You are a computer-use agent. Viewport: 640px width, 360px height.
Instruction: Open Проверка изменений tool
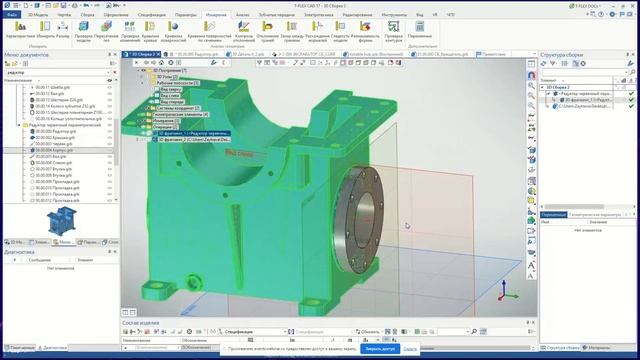(x=130, y=31)
